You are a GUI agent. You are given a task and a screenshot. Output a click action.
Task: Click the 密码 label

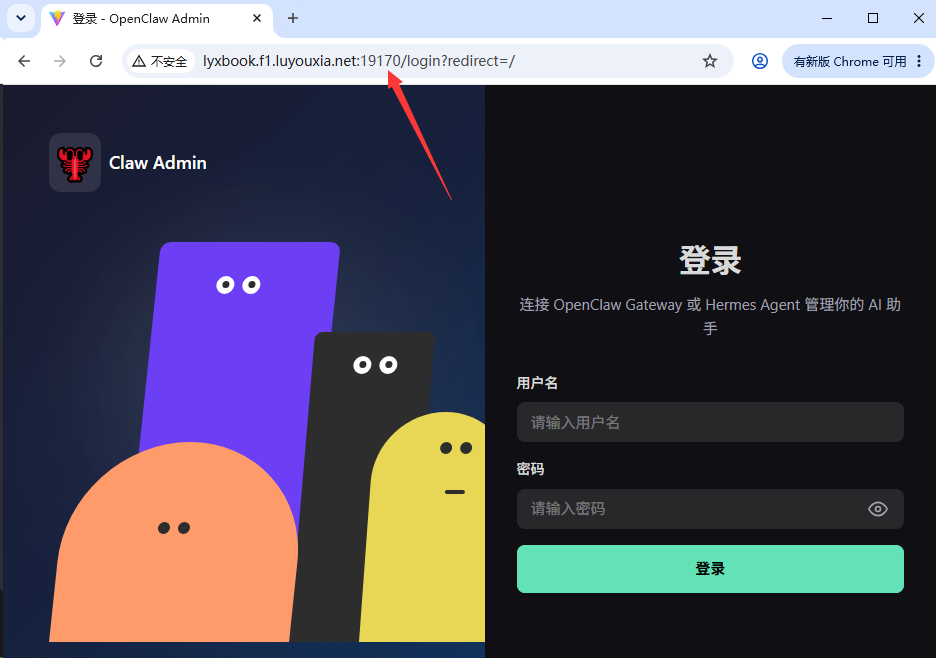(x=530, y=469)
